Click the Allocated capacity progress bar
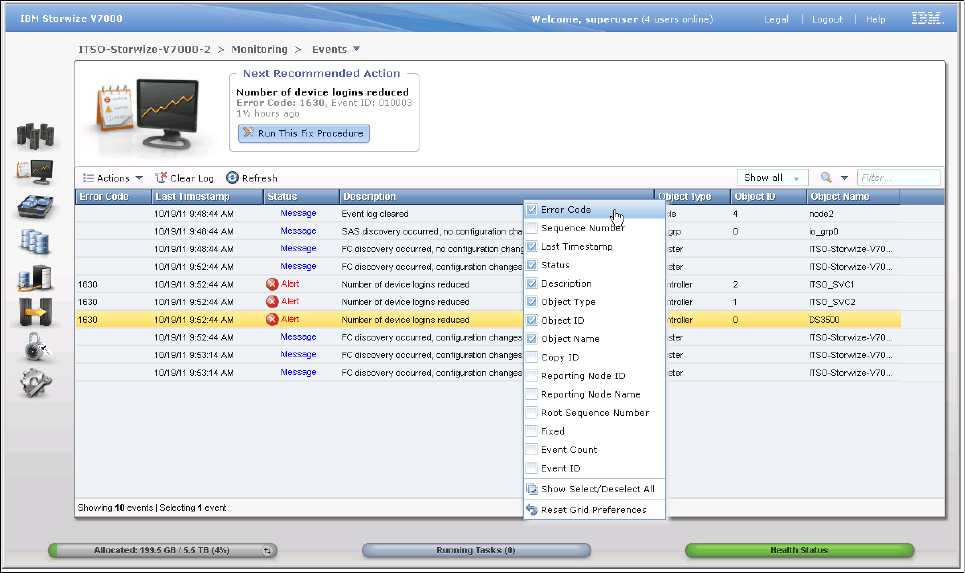Screen dimensions: 965x573 pyautogui.click(x=163, y=550)
